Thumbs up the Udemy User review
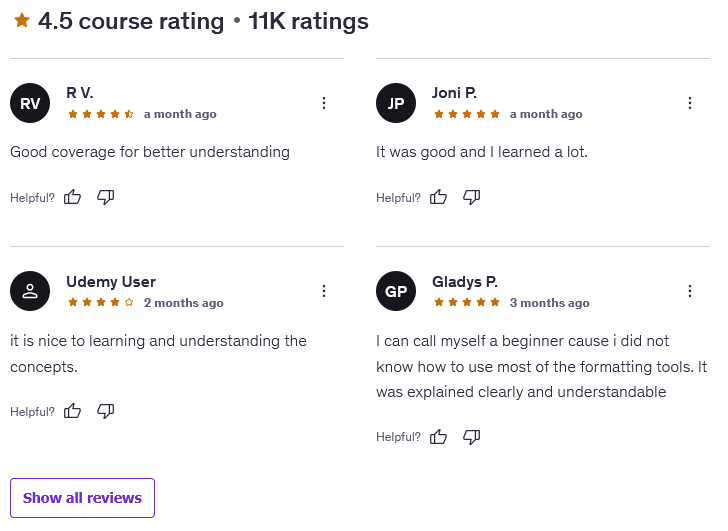This screenshot has height=531, width=728. click(72, 411)
